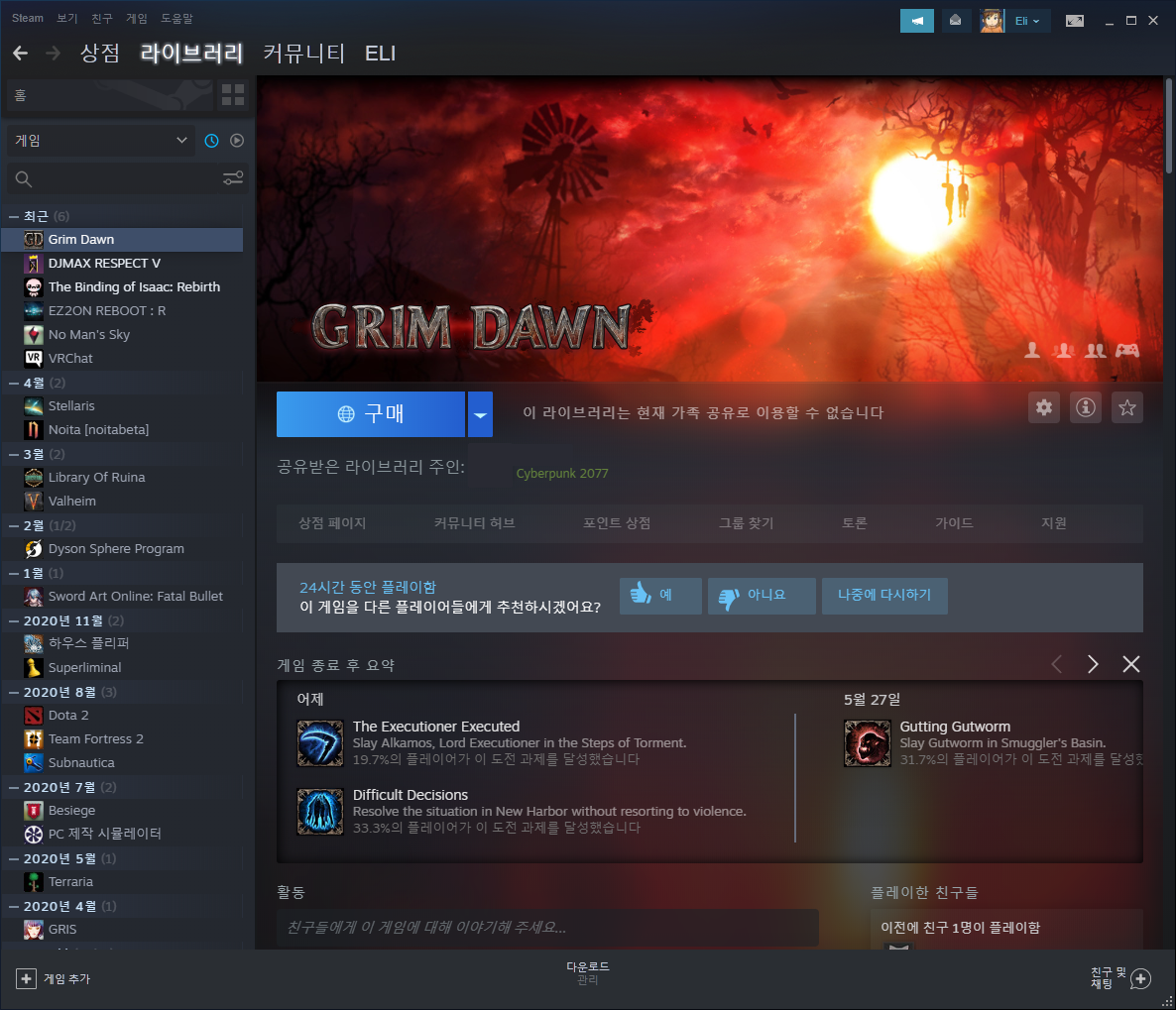1176x1010 pixels.
Task: Click The Executioner Executed achievement icon
Action: (x=320, y=743)
